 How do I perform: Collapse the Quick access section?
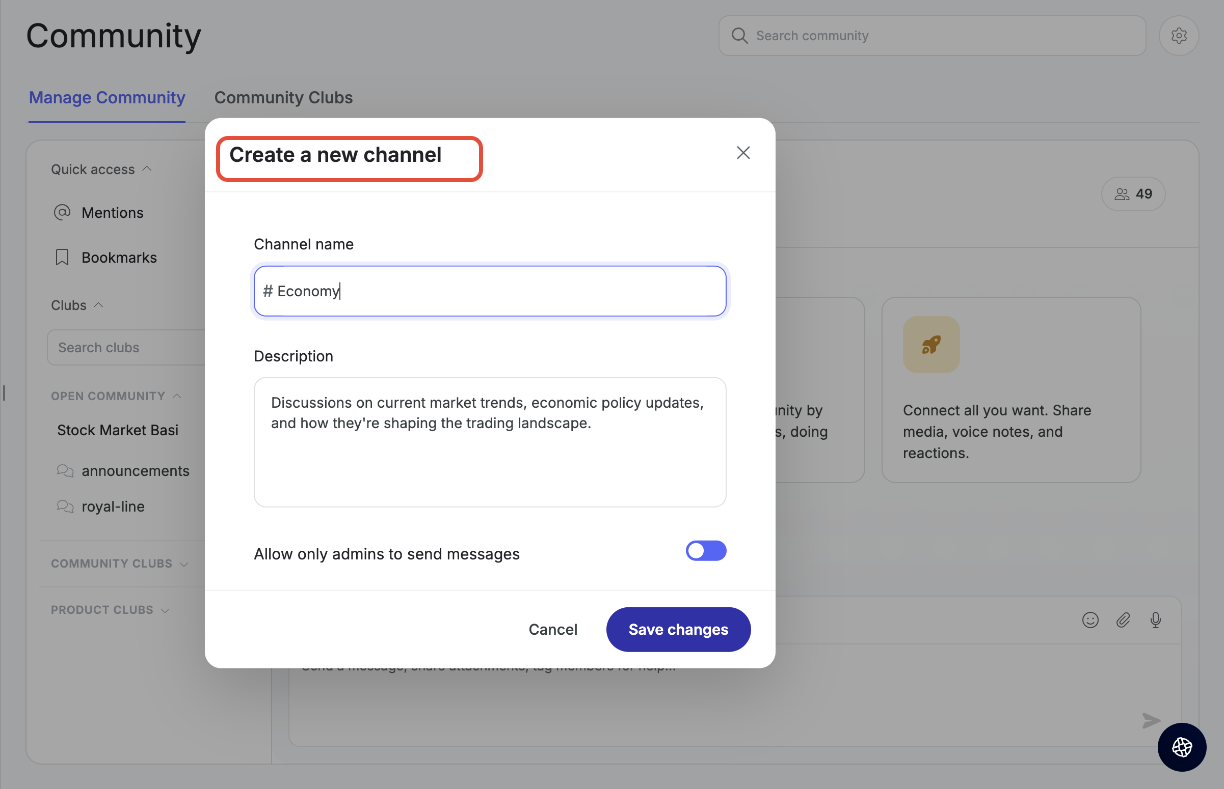pos(147,169)
